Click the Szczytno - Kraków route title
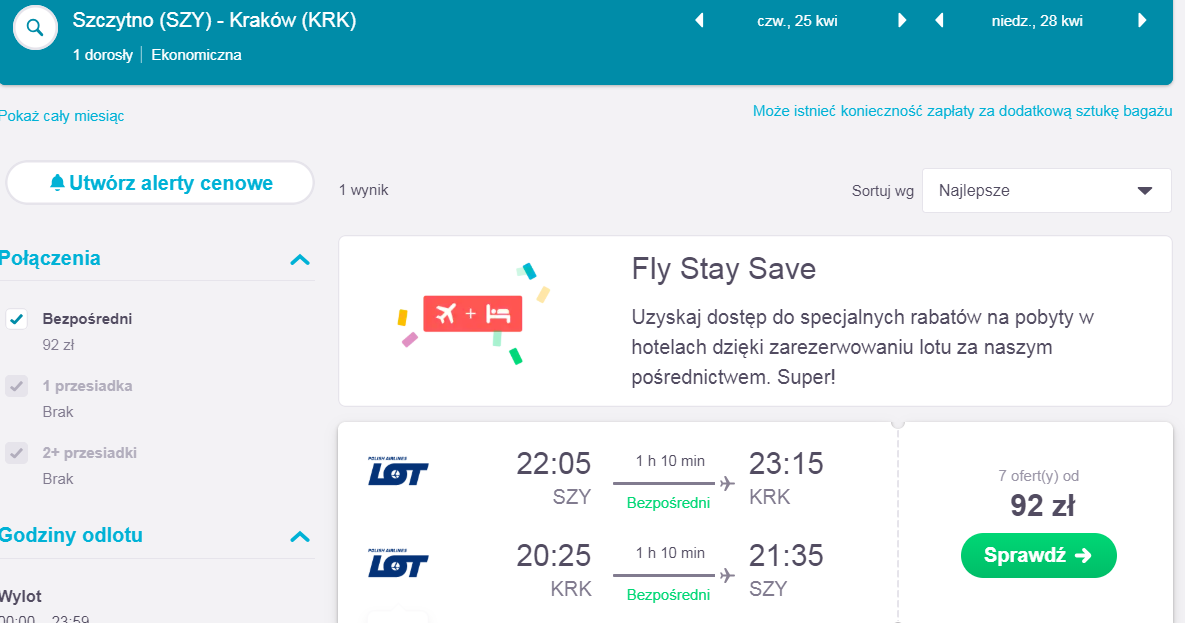Viewport: 1185px width, 623px height. click(215, 20)
